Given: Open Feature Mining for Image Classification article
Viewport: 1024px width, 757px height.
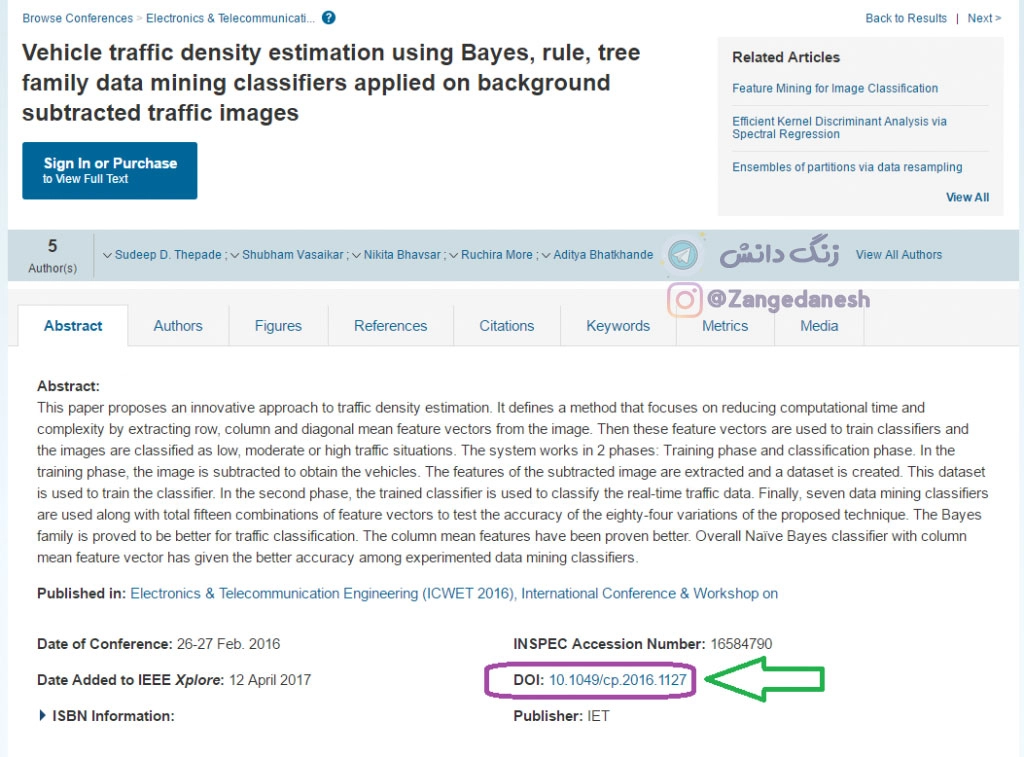Looking at the screenshot, I should click(835, 88).
